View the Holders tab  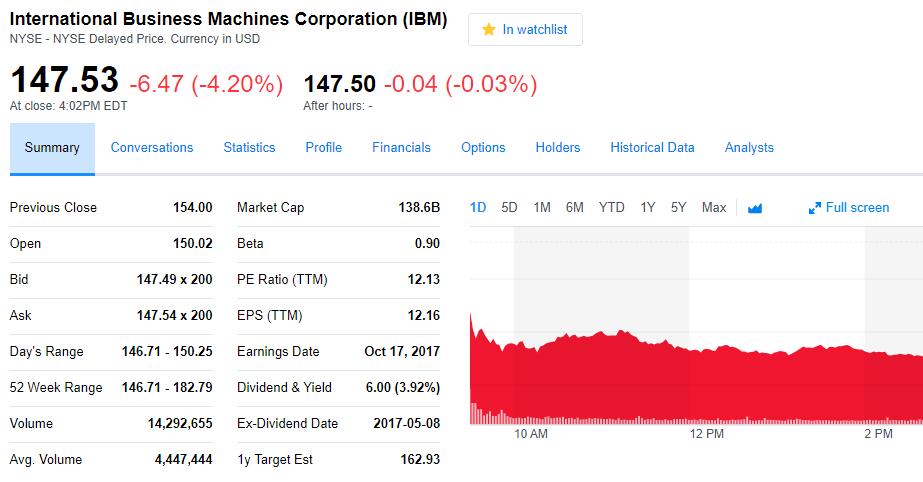point(557,148)
